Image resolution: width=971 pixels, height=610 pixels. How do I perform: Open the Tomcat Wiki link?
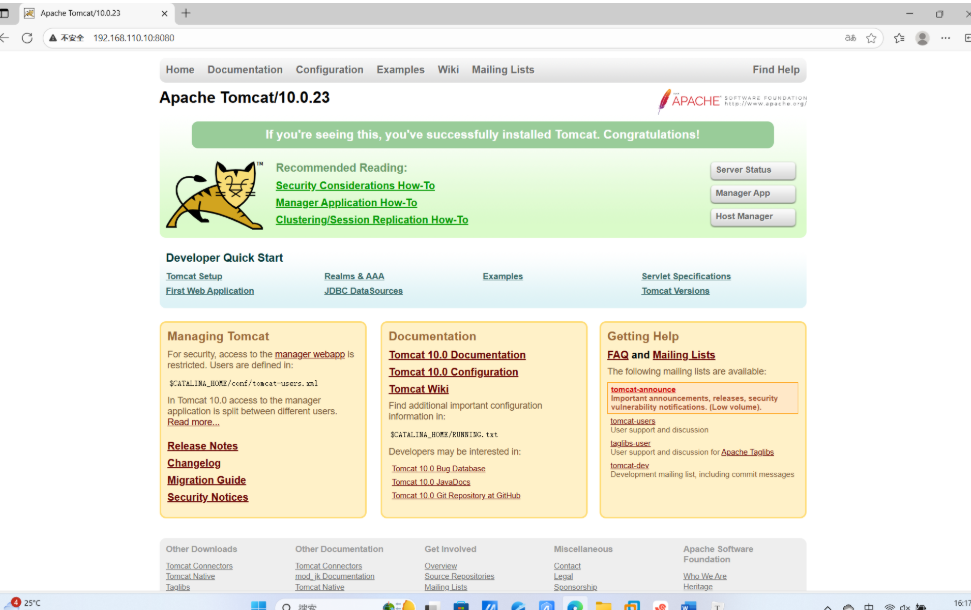(x=419, y=390)
